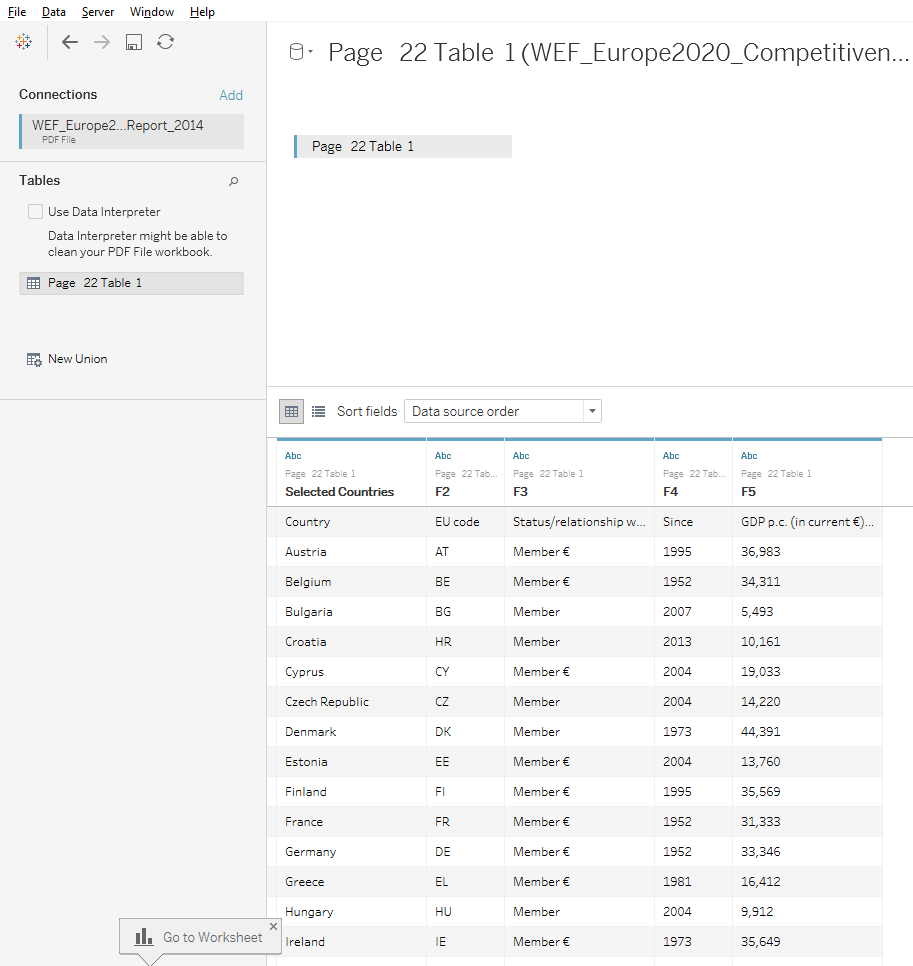Open the Server menu

(97, 11)
